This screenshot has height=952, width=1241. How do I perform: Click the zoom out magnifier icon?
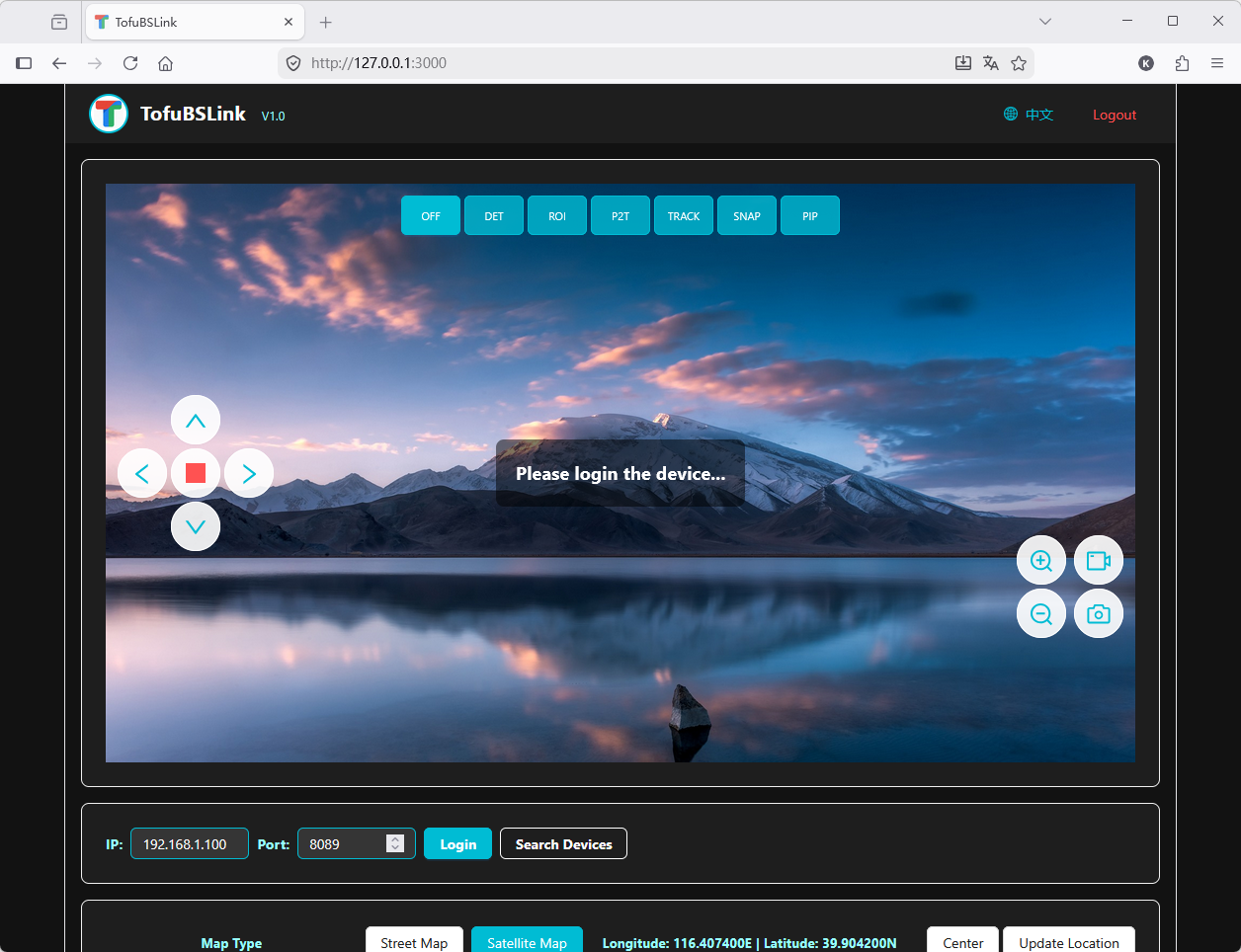[x=1040, y=614]
